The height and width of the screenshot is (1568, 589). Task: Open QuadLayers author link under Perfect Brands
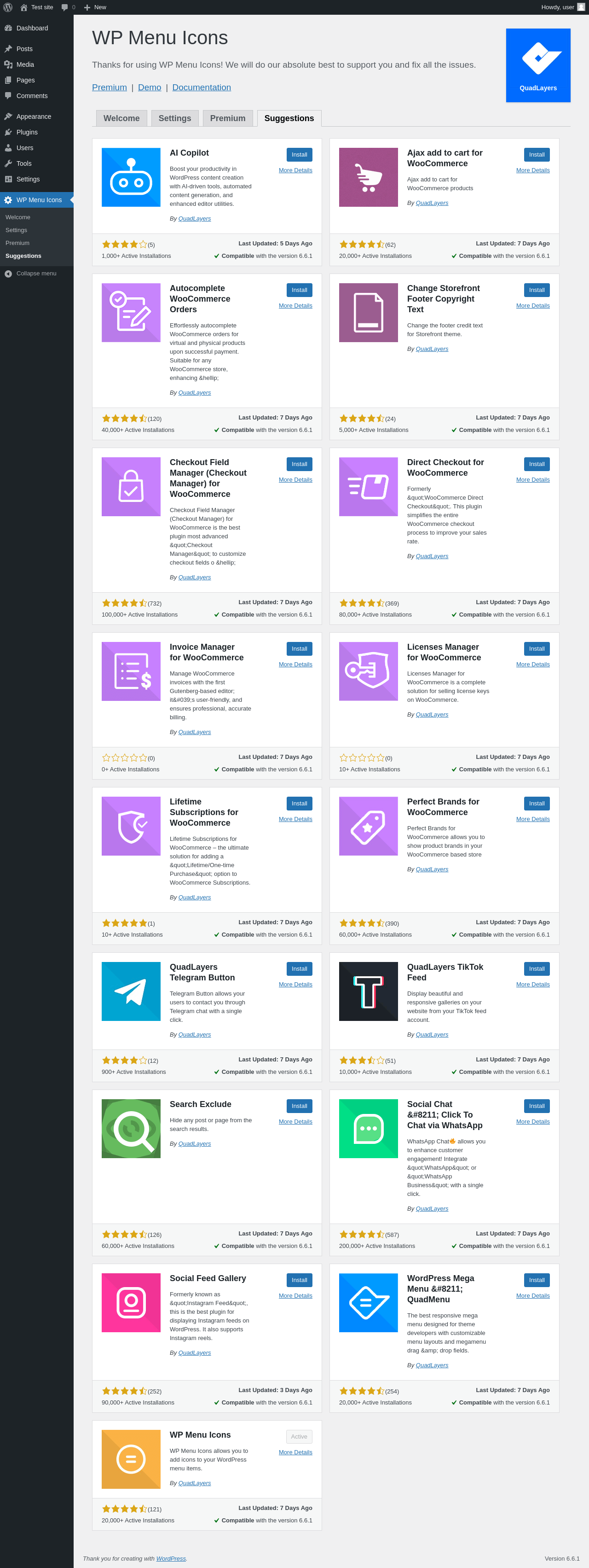coord(432,869)
